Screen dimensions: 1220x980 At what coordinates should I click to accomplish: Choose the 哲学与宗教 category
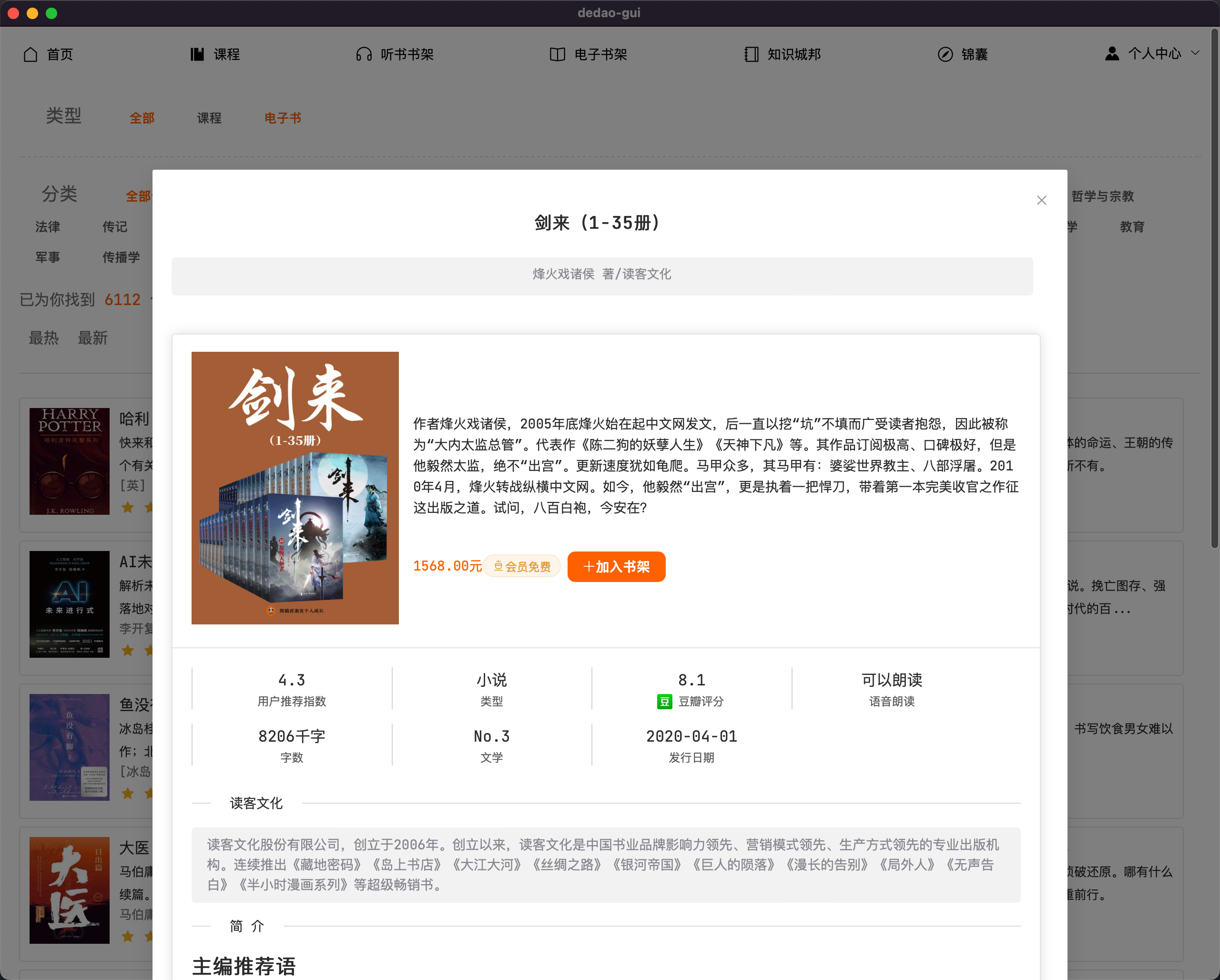tap(1102, 196)
